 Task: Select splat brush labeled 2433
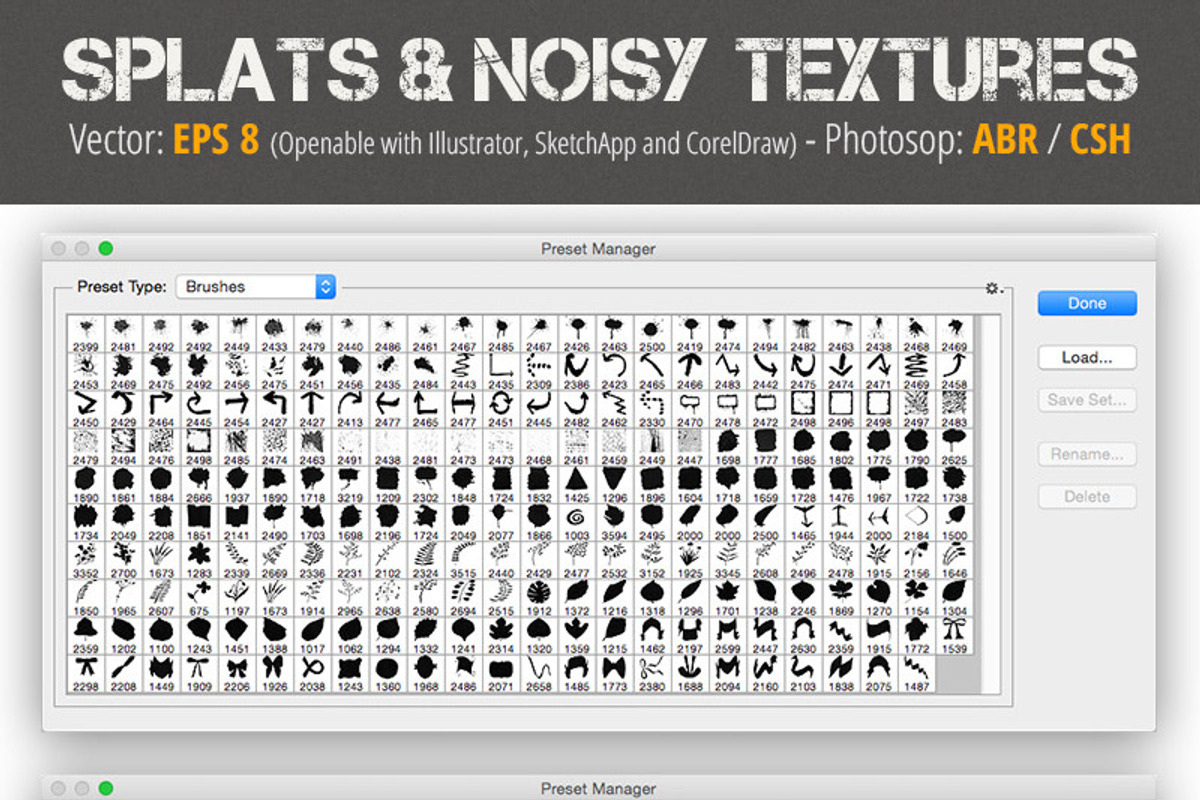click(274, 334)
